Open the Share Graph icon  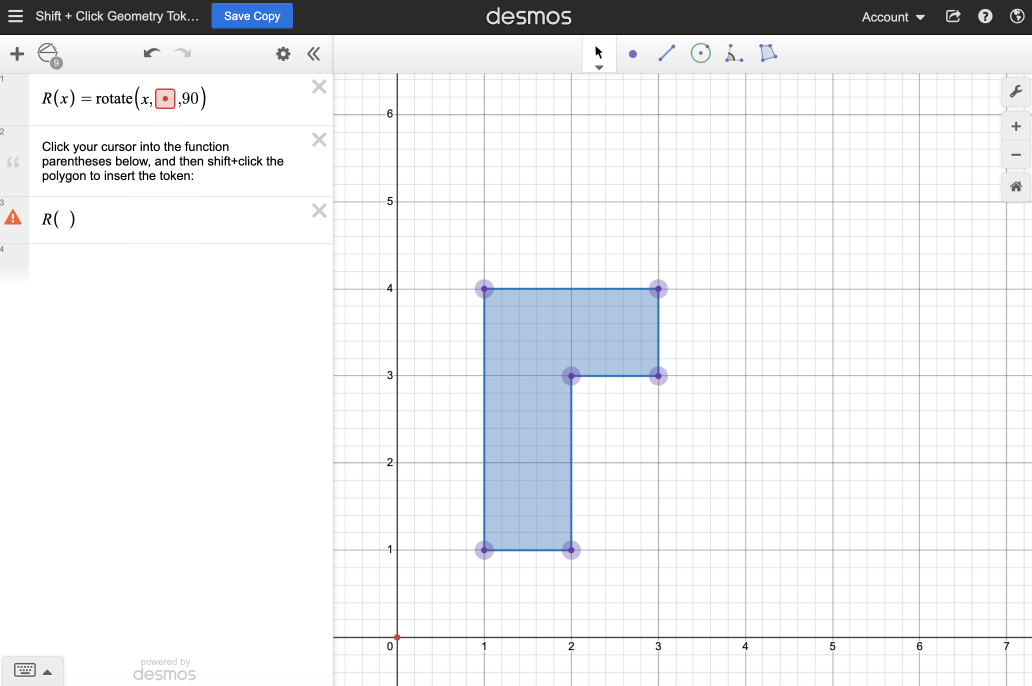click(953, 17)
